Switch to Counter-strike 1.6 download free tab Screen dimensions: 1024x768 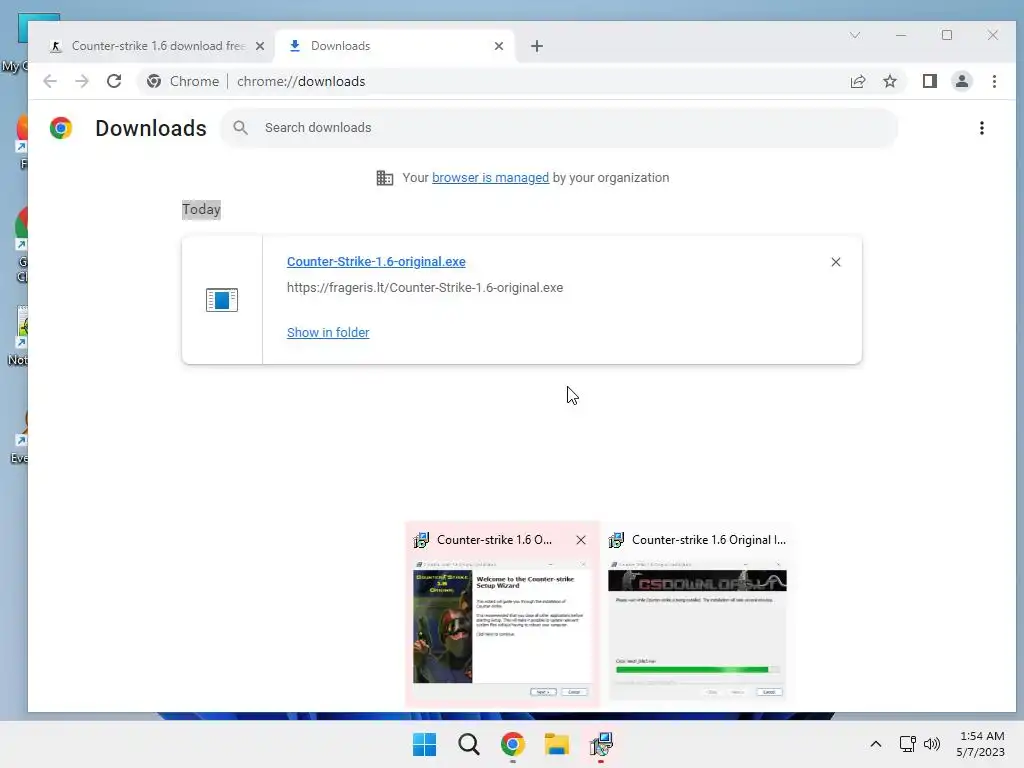[157, 46]
